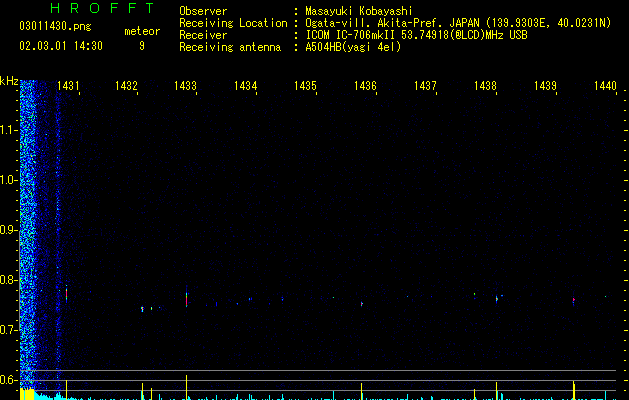The image size is (629, 400).
Task: Click the magenta echo dot after 1439
Action: [x=574, y=300]
